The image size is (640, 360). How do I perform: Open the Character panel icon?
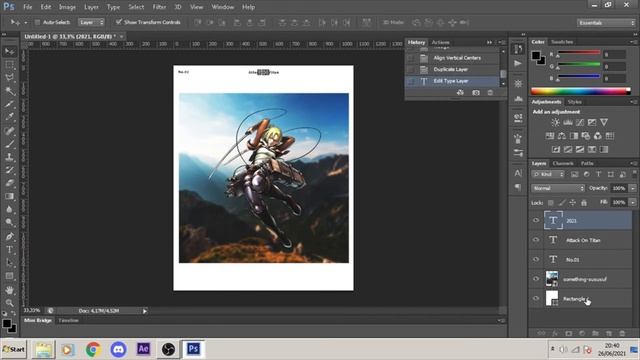[518, 173]
